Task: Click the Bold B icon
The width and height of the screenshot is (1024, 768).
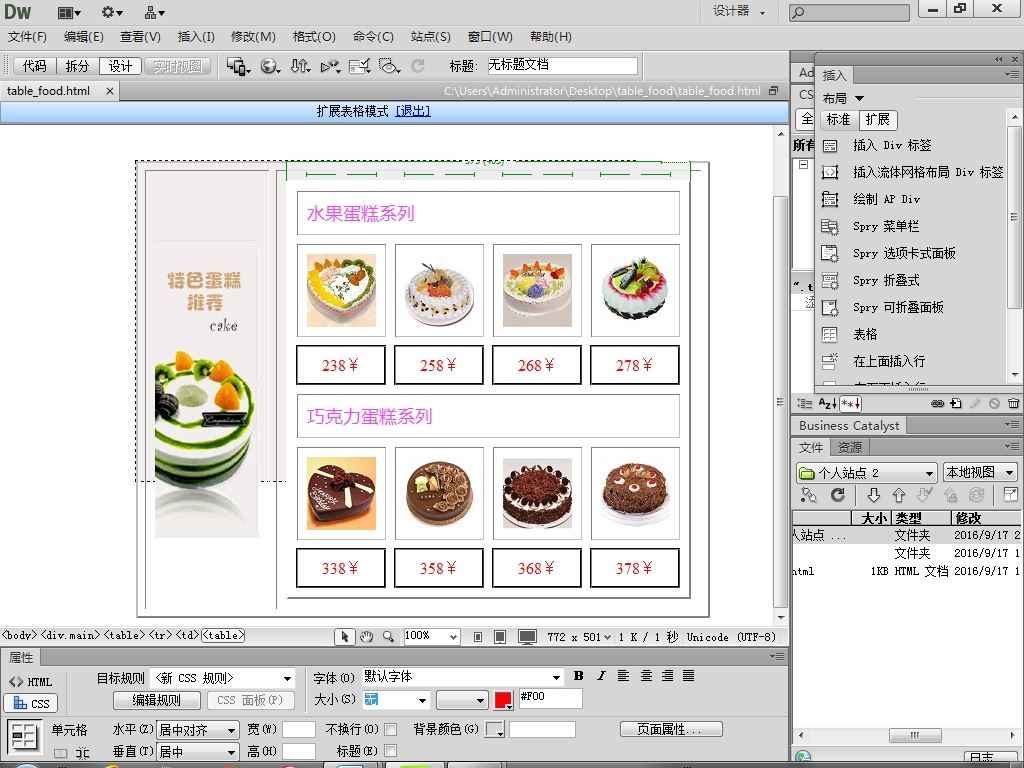Action: pos(579,676)
